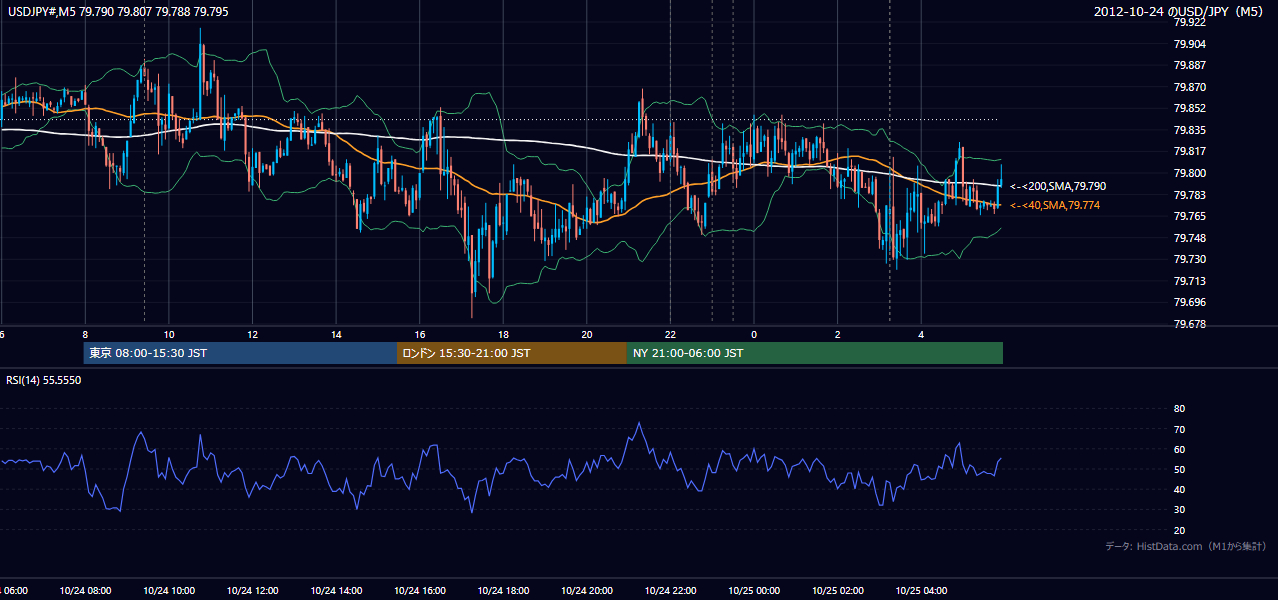Click price axis value 79.887

[1189, 65]
